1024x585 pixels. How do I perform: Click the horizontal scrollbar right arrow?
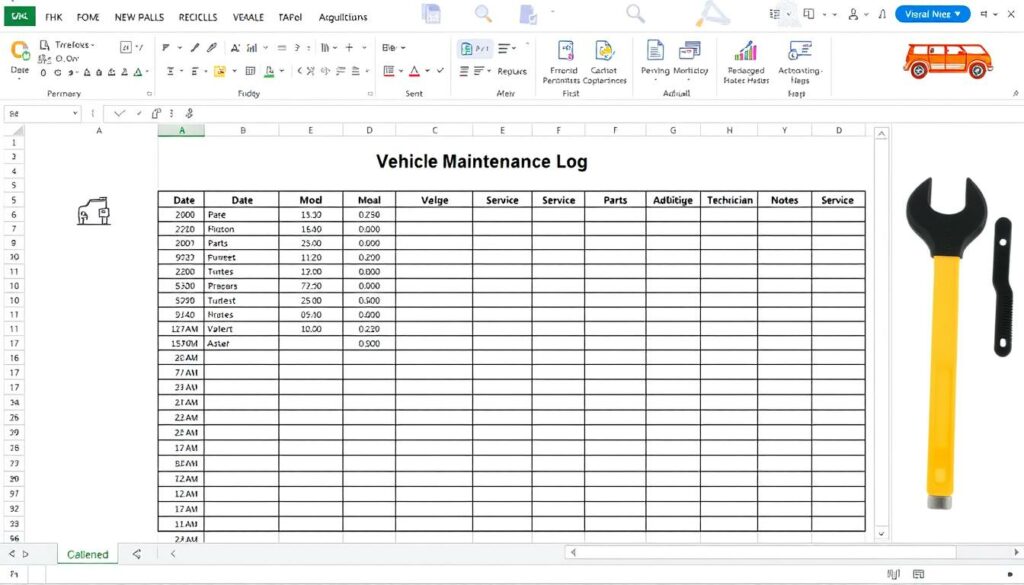tap(1016, 552)
